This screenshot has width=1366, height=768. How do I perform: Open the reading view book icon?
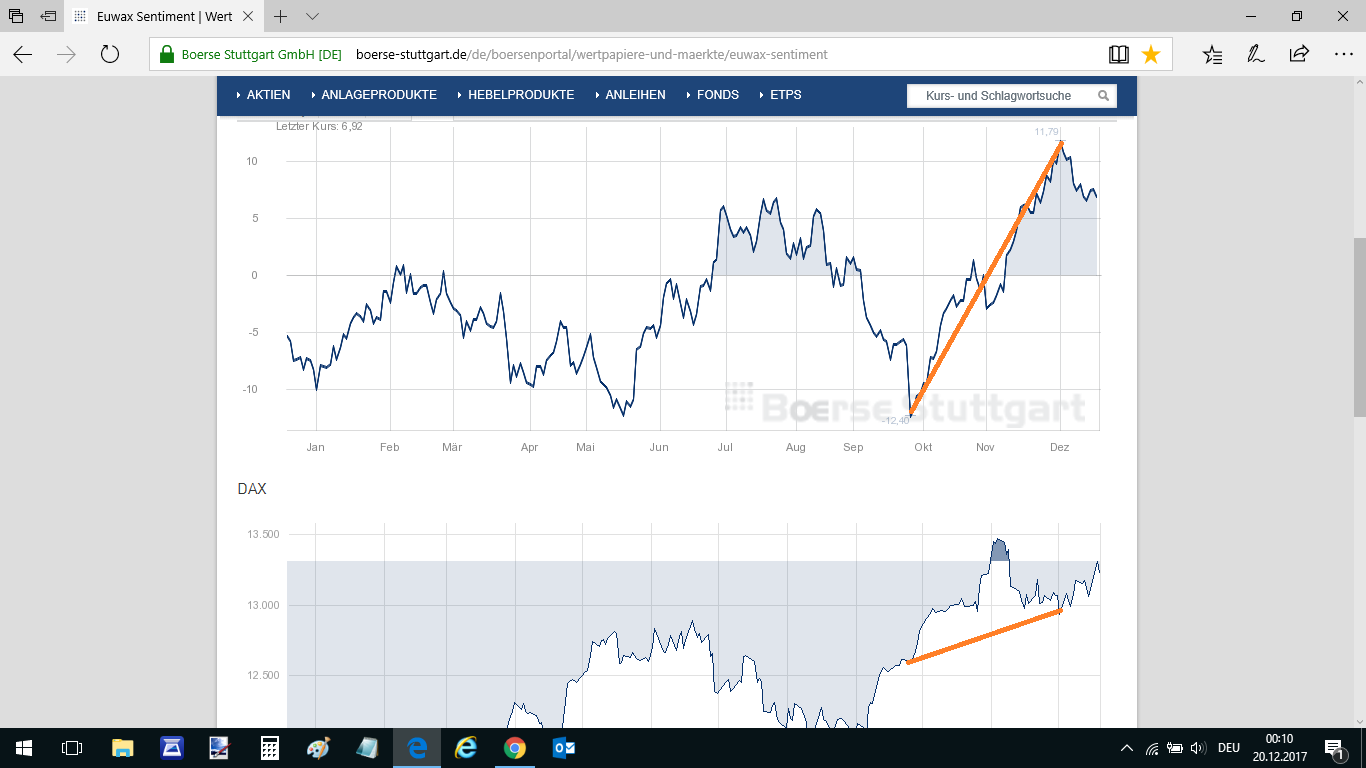coord(1119,55)
